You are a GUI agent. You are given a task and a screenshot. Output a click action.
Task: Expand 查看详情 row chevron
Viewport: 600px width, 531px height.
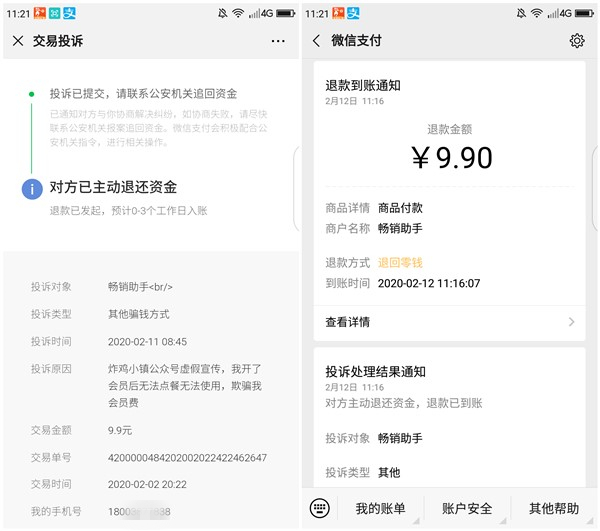571,322
